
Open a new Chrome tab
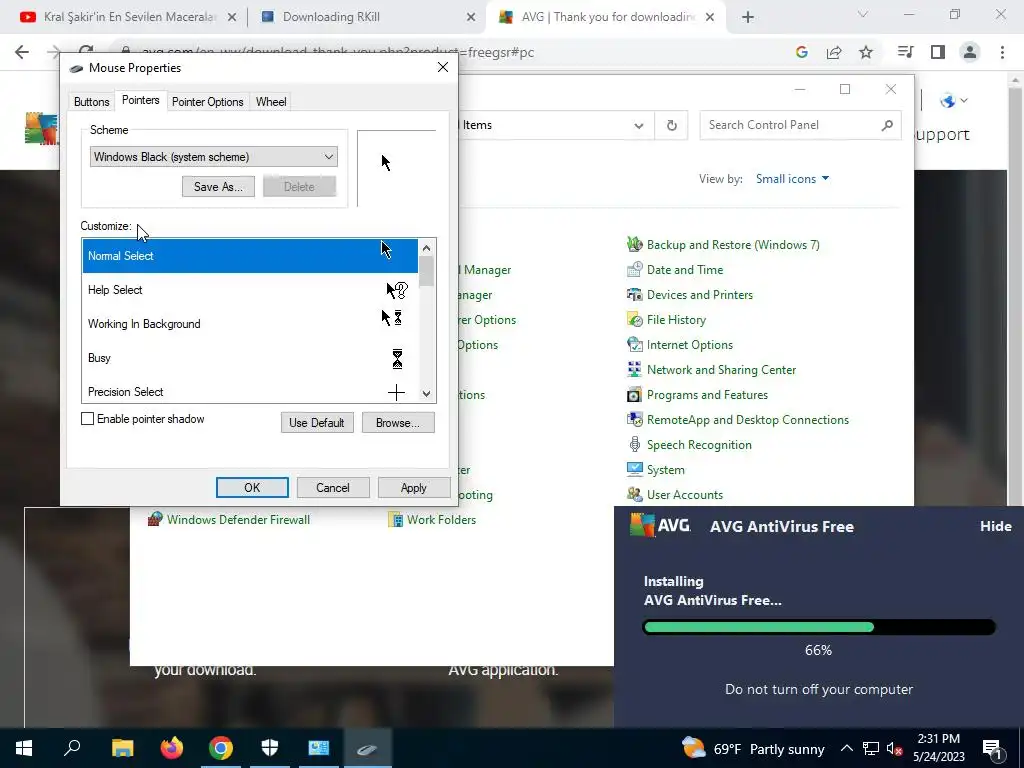748,17
